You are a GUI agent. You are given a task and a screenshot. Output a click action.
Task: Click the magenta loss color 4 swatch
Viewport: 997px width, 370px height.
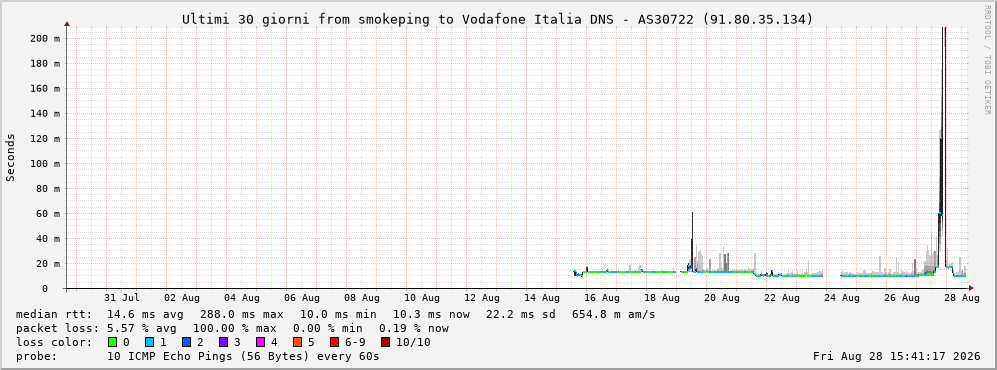pos(260,342)
